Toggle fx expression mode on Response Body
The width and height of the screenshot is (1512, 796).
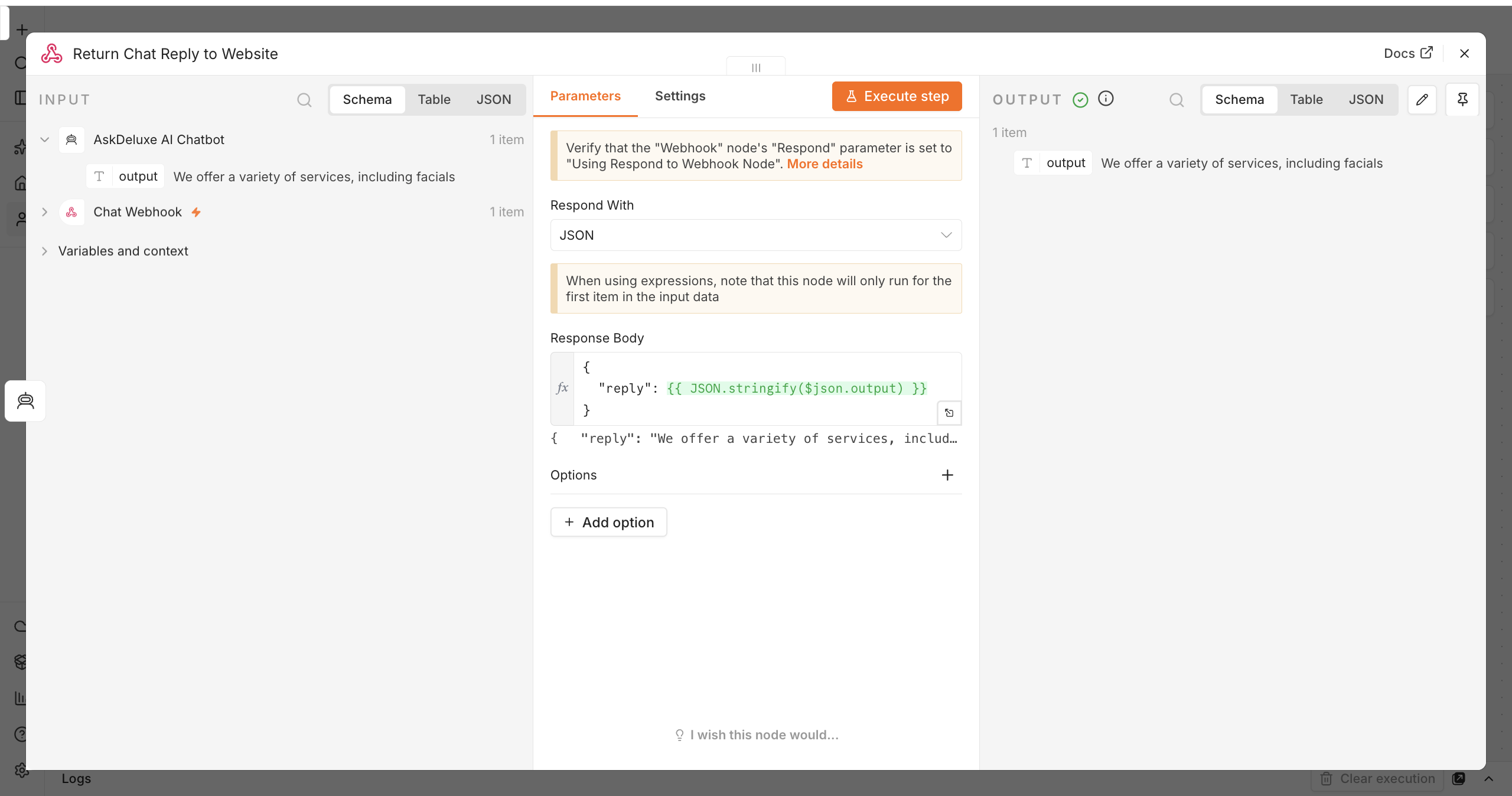562,388
